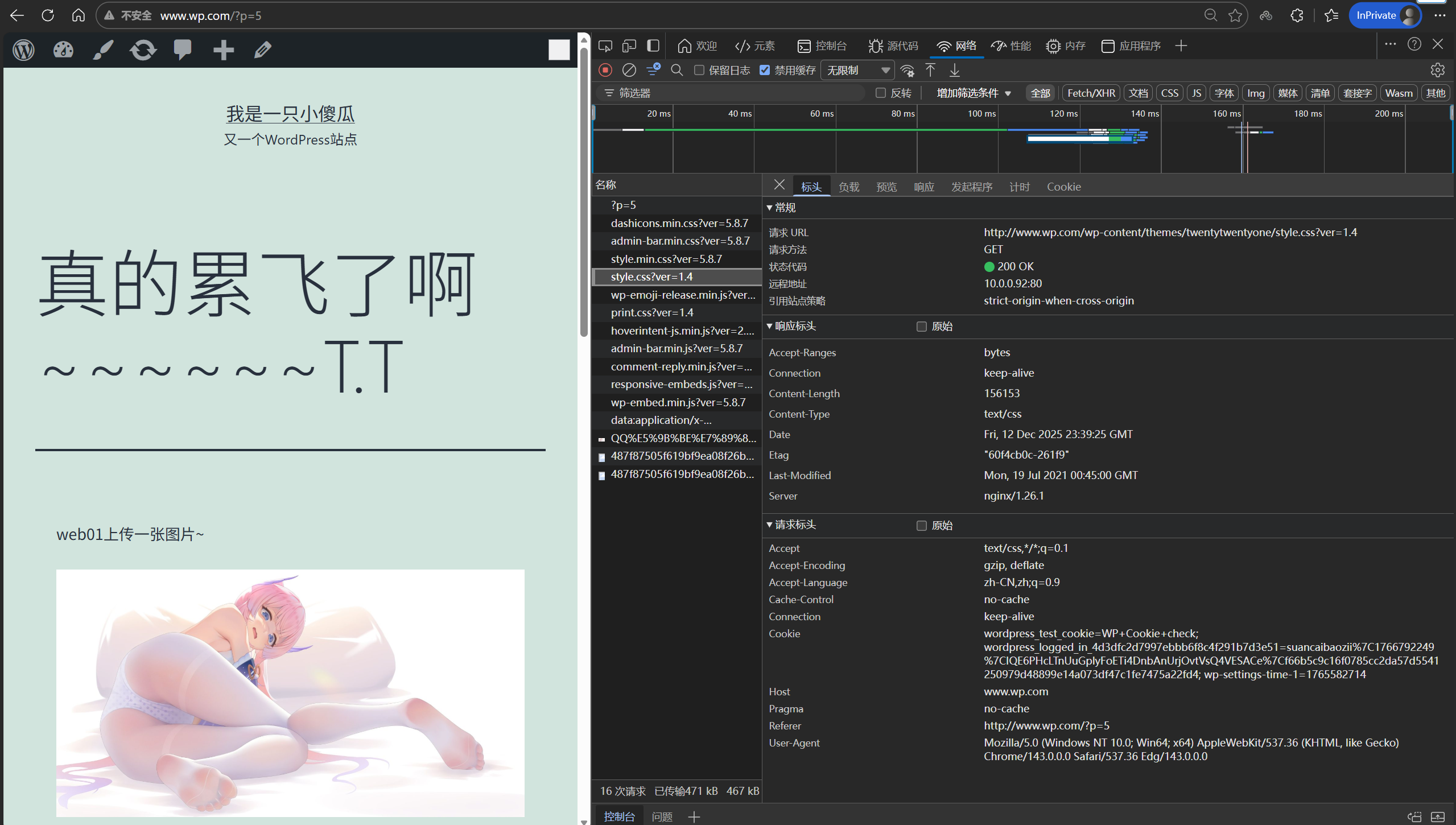
Task: Click the WordPress logo in admin bar
Action: point(23,50)
